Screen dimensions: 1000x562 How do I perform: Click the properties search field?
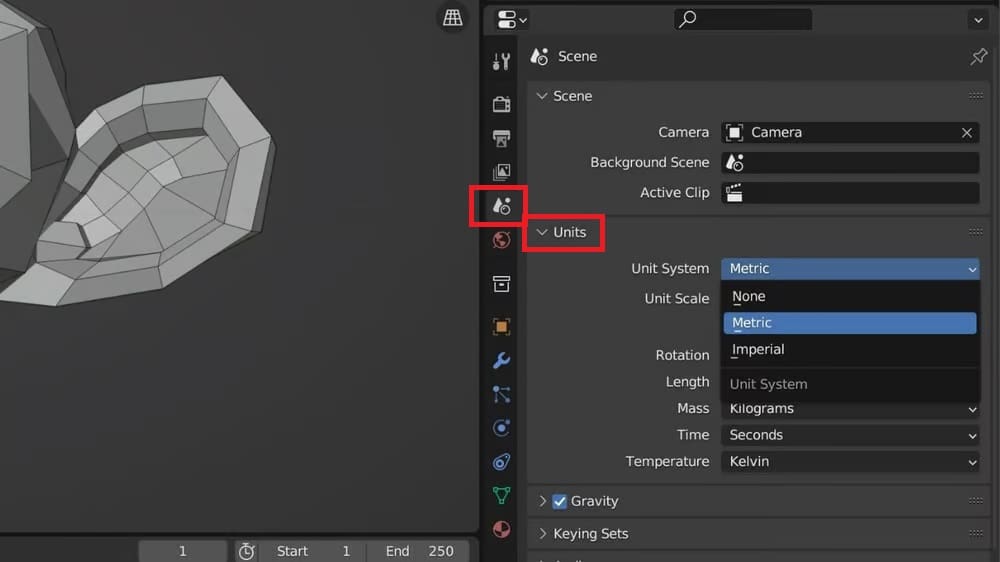[x=743, y=19]
